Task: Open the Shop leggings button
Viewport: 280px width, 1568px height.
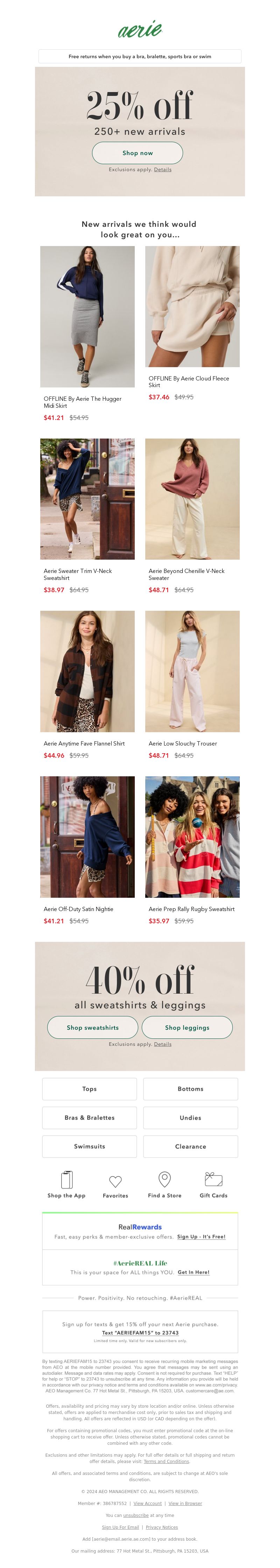Action: [x=187, y=1027]
